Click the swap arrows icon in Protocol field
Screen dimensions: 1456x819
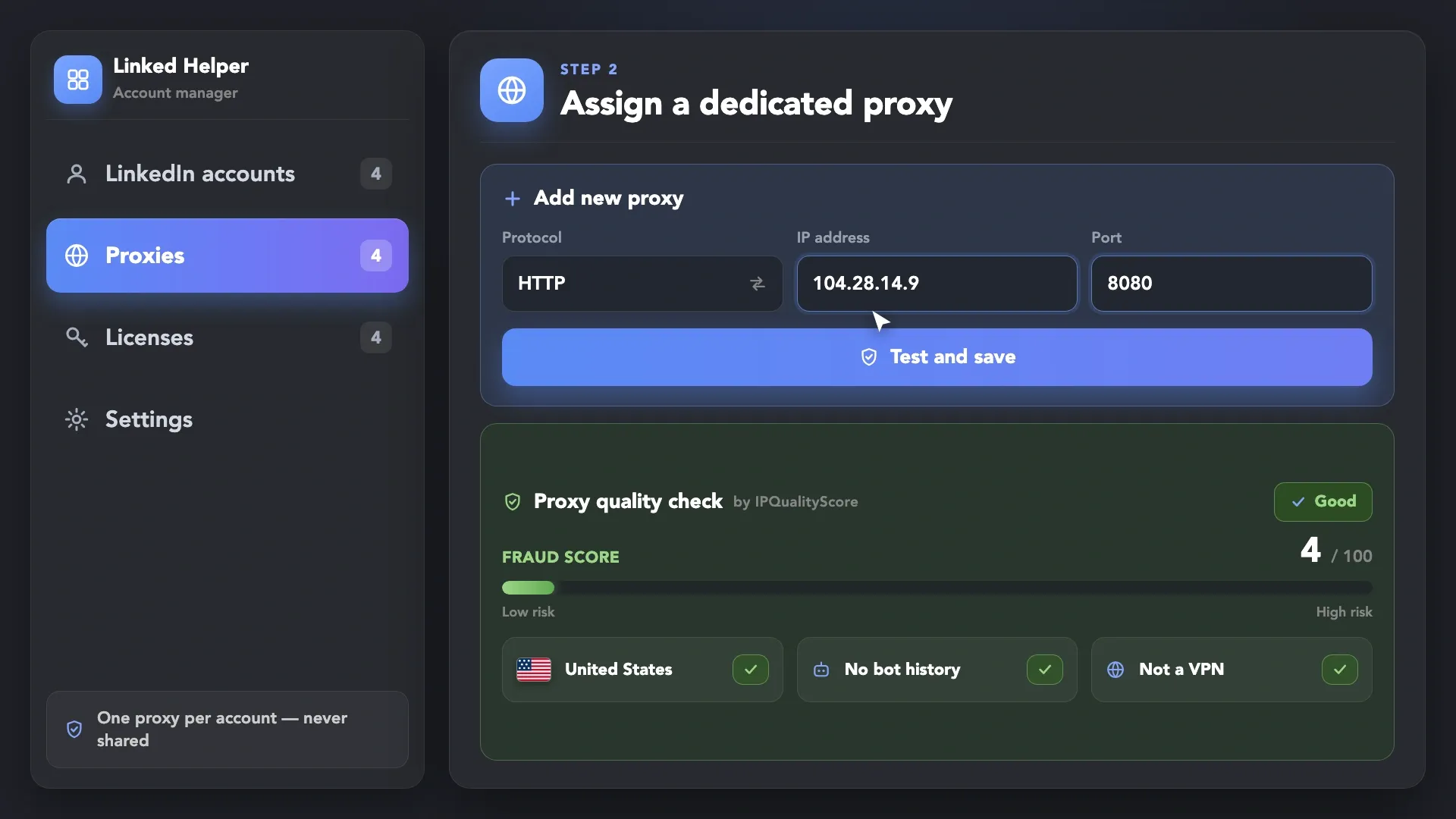click(758, 284)
